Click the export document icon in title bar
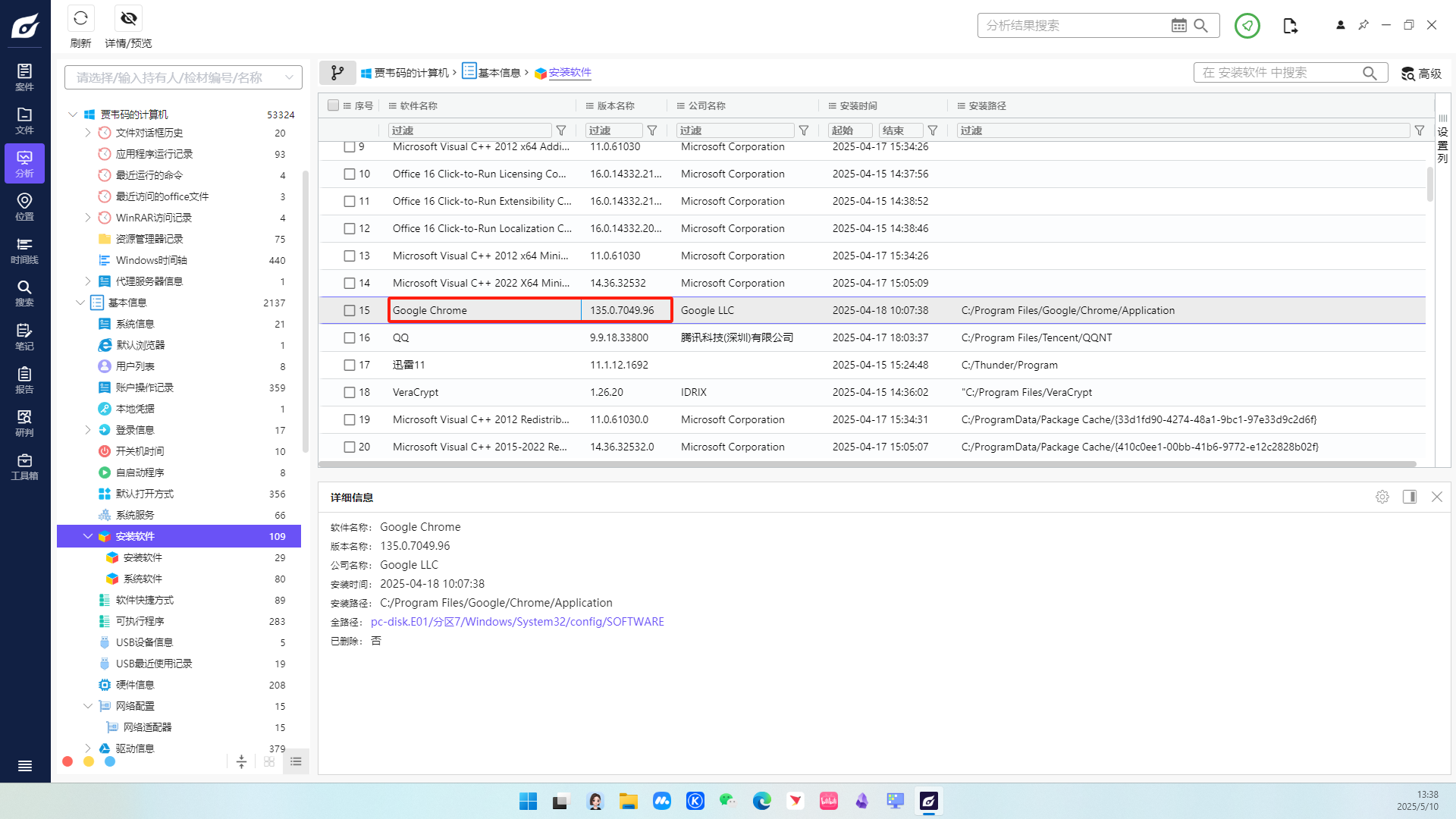Viewport: 1456px width, 819px height. pos(1290,26)
